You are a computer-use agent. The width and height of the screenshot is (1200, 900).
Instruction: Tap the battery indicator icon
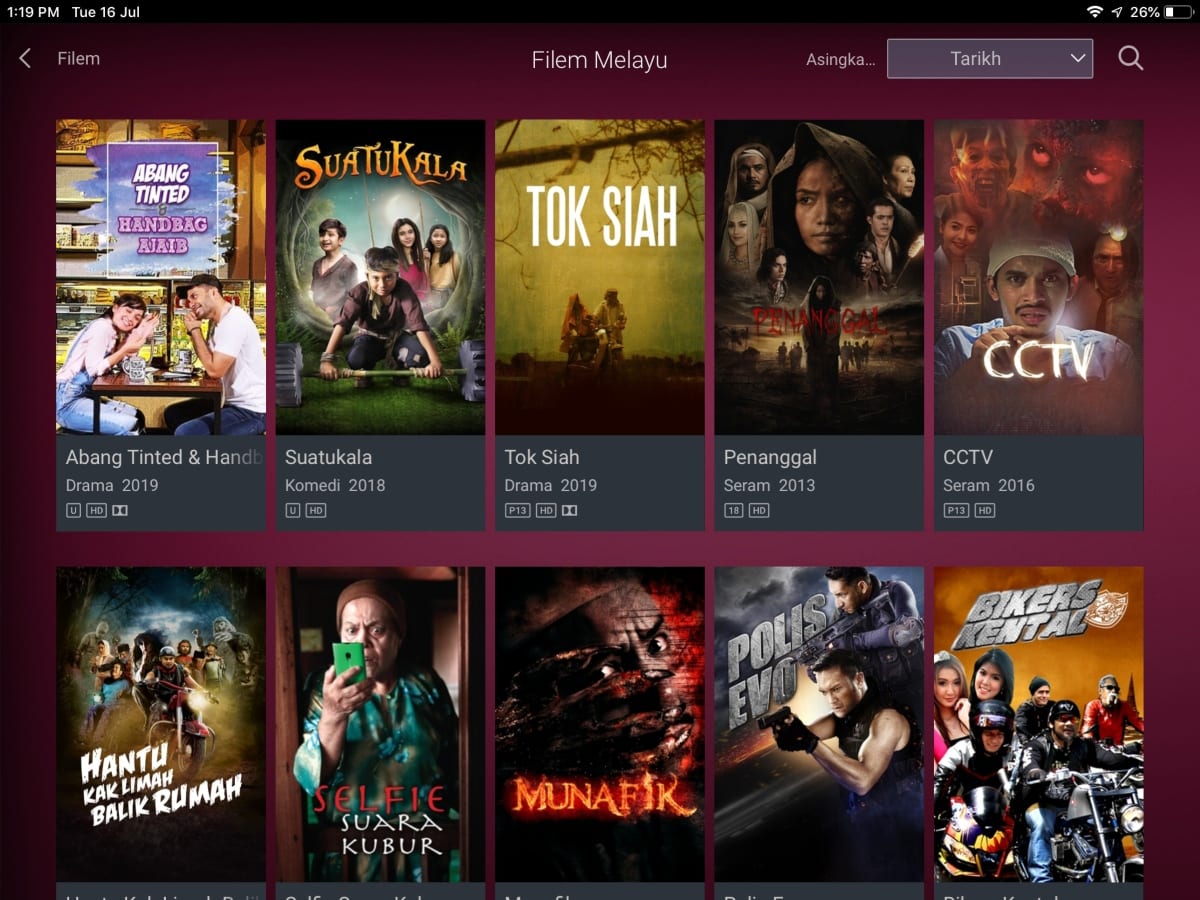[x=1177, y=12]
